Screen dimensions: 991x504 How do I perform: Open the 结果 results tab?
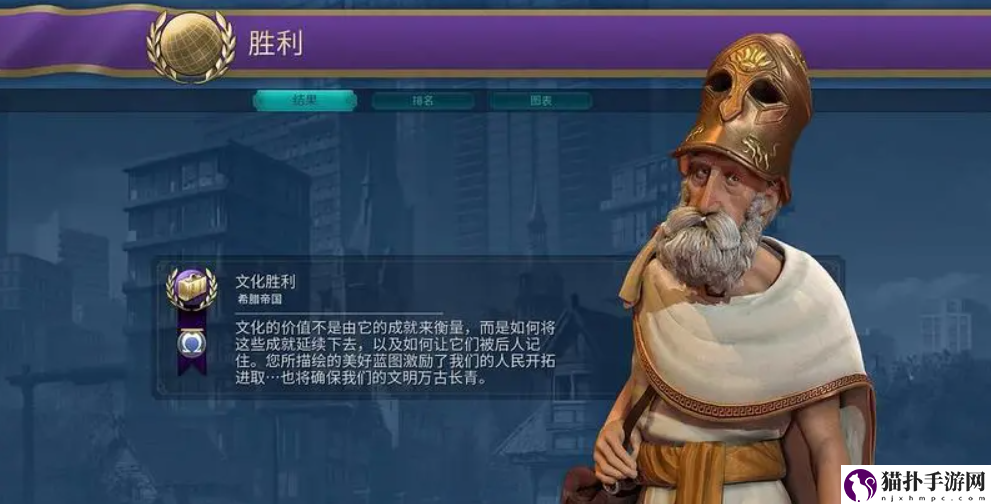305,101
